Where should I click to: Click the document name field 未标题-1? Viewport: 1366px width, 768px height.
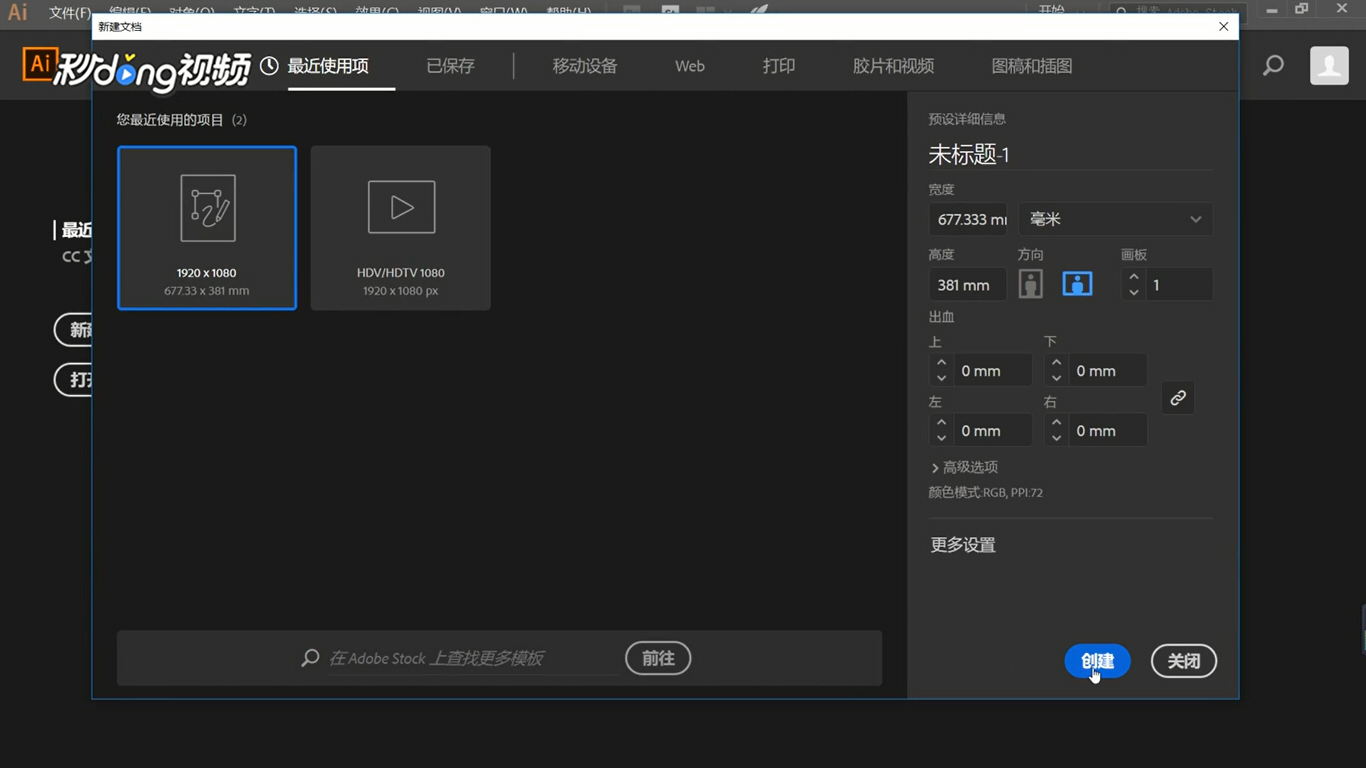[1070, 154]
